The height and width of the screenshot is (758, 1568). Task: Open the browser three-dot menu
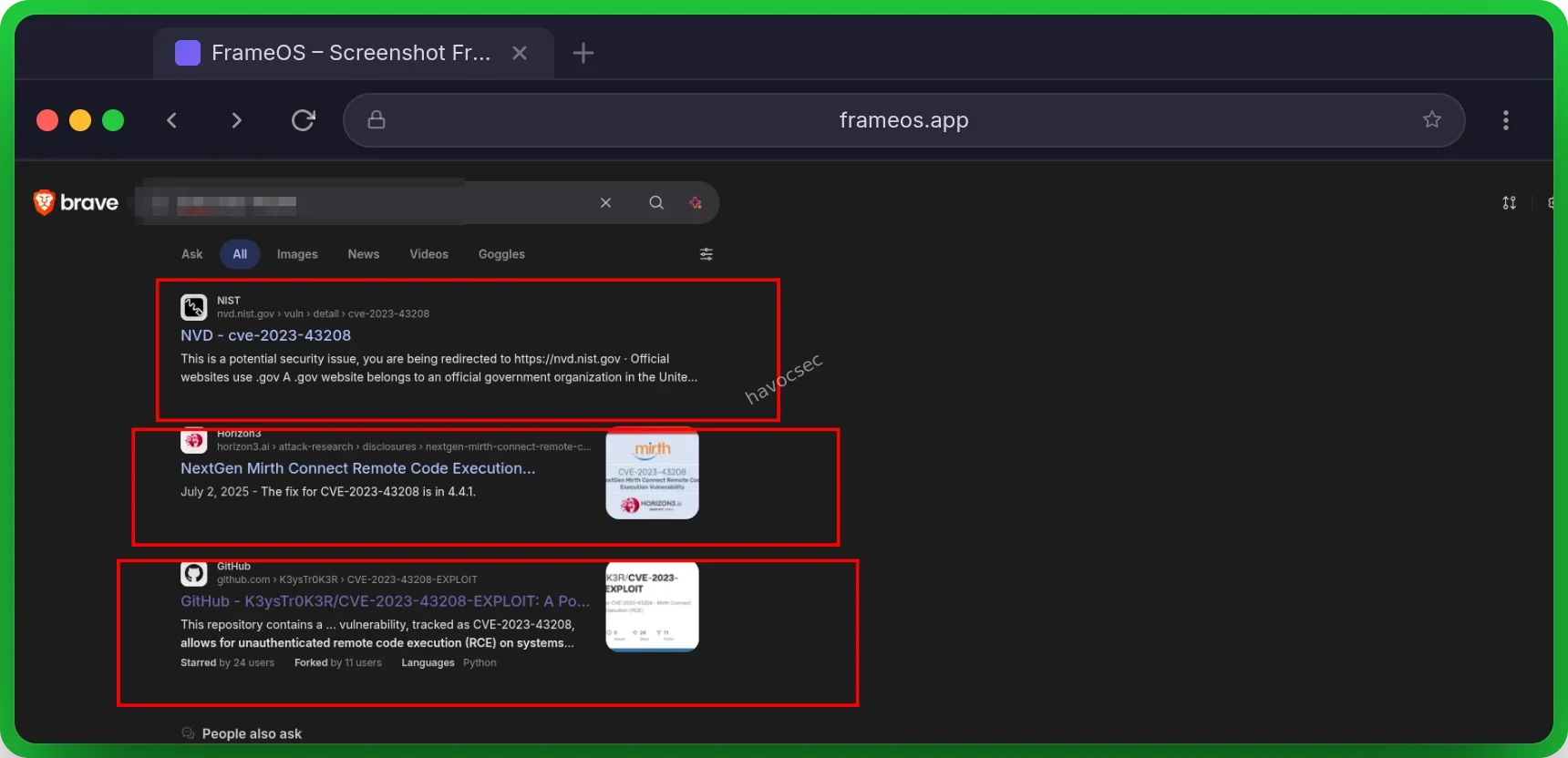(1506, 120)
